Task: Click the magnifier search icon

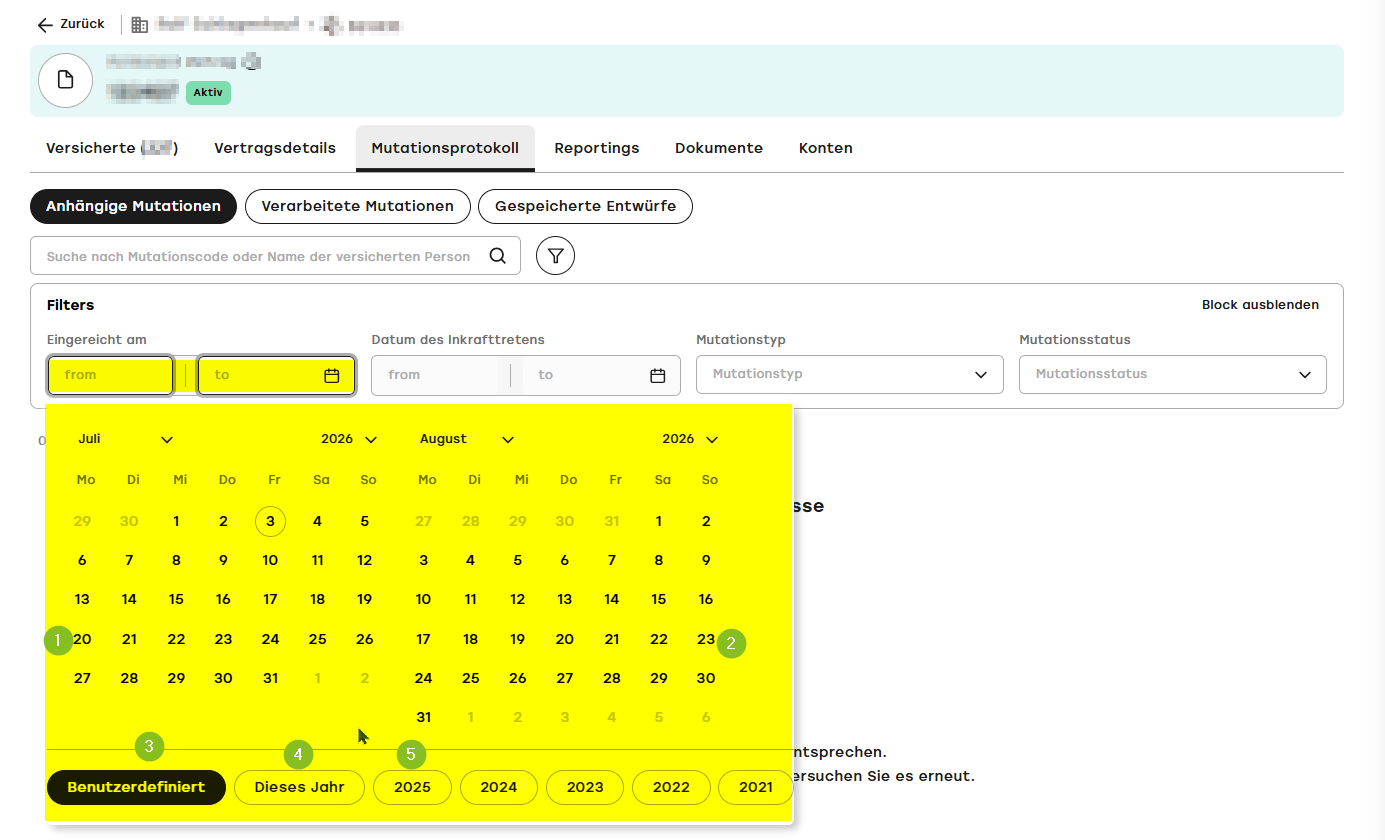Action: [x=497, y=256]
